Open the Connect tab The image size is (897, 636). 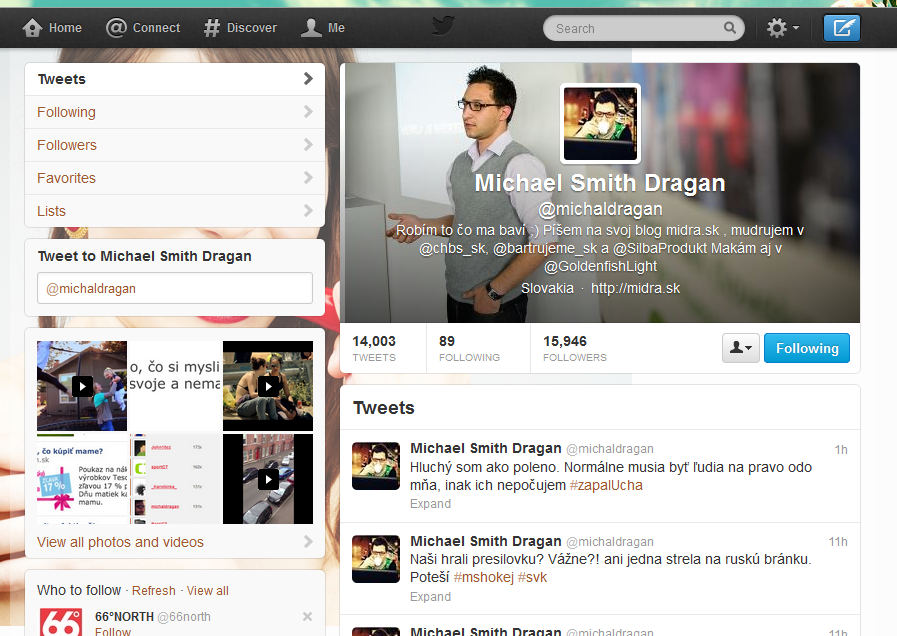point(143,27)
